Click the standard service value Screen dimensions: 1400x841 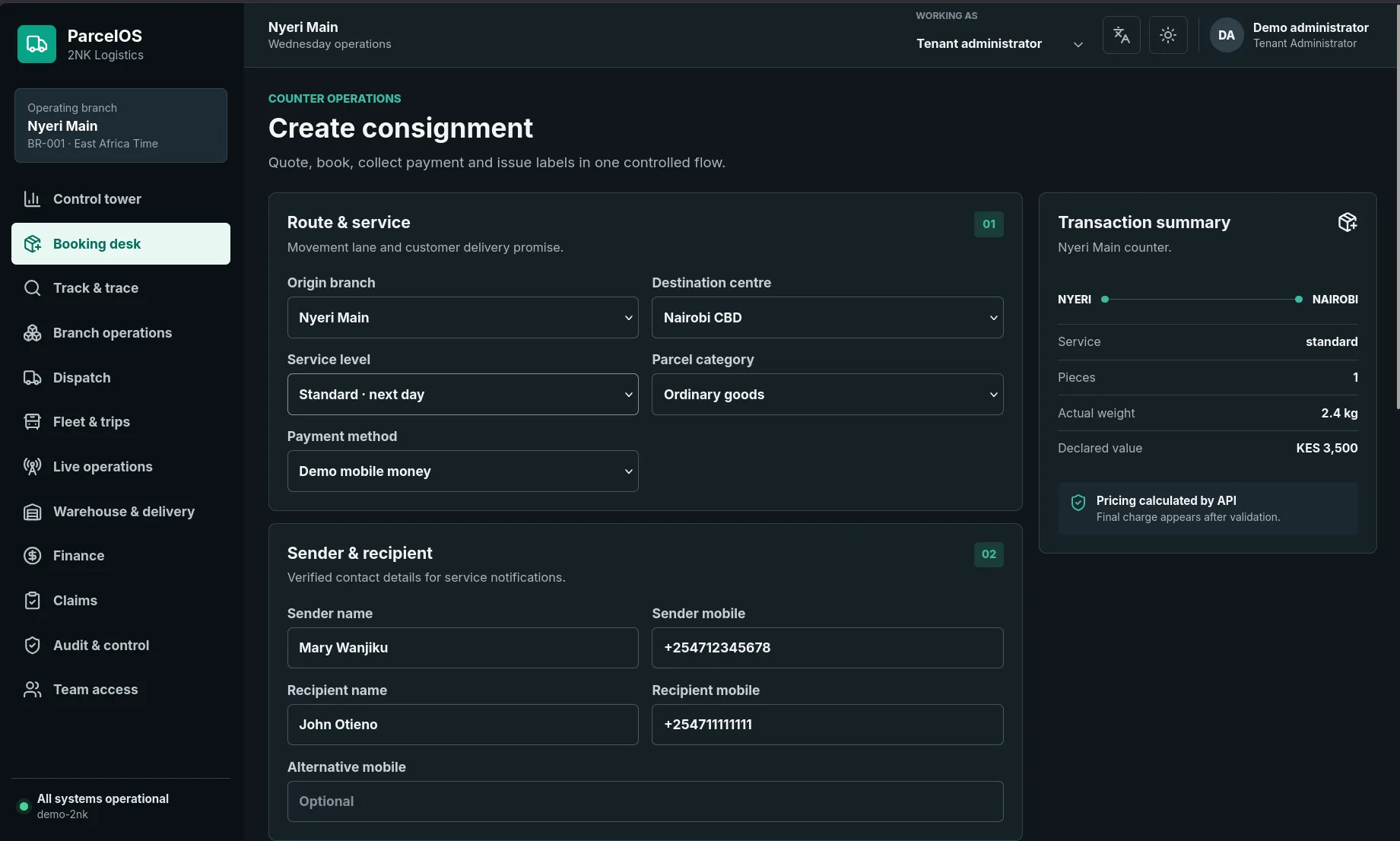1332,342
